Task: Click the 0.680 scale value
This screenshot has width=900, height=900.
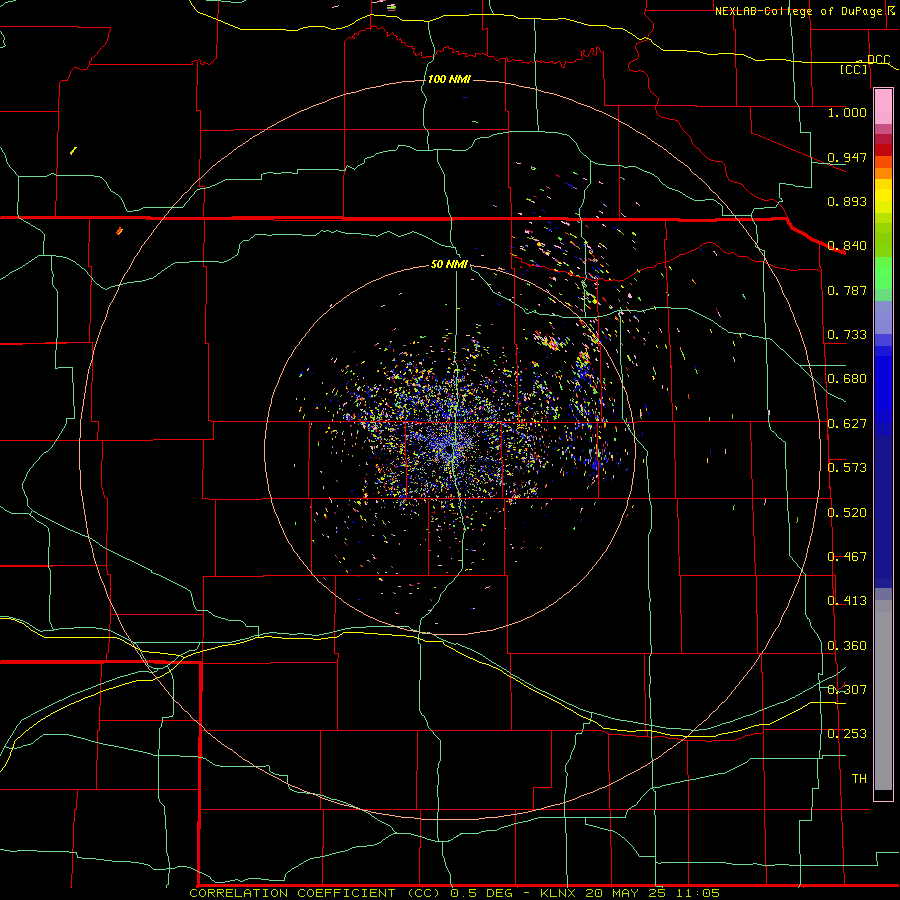Action: (x=847, y=379)
